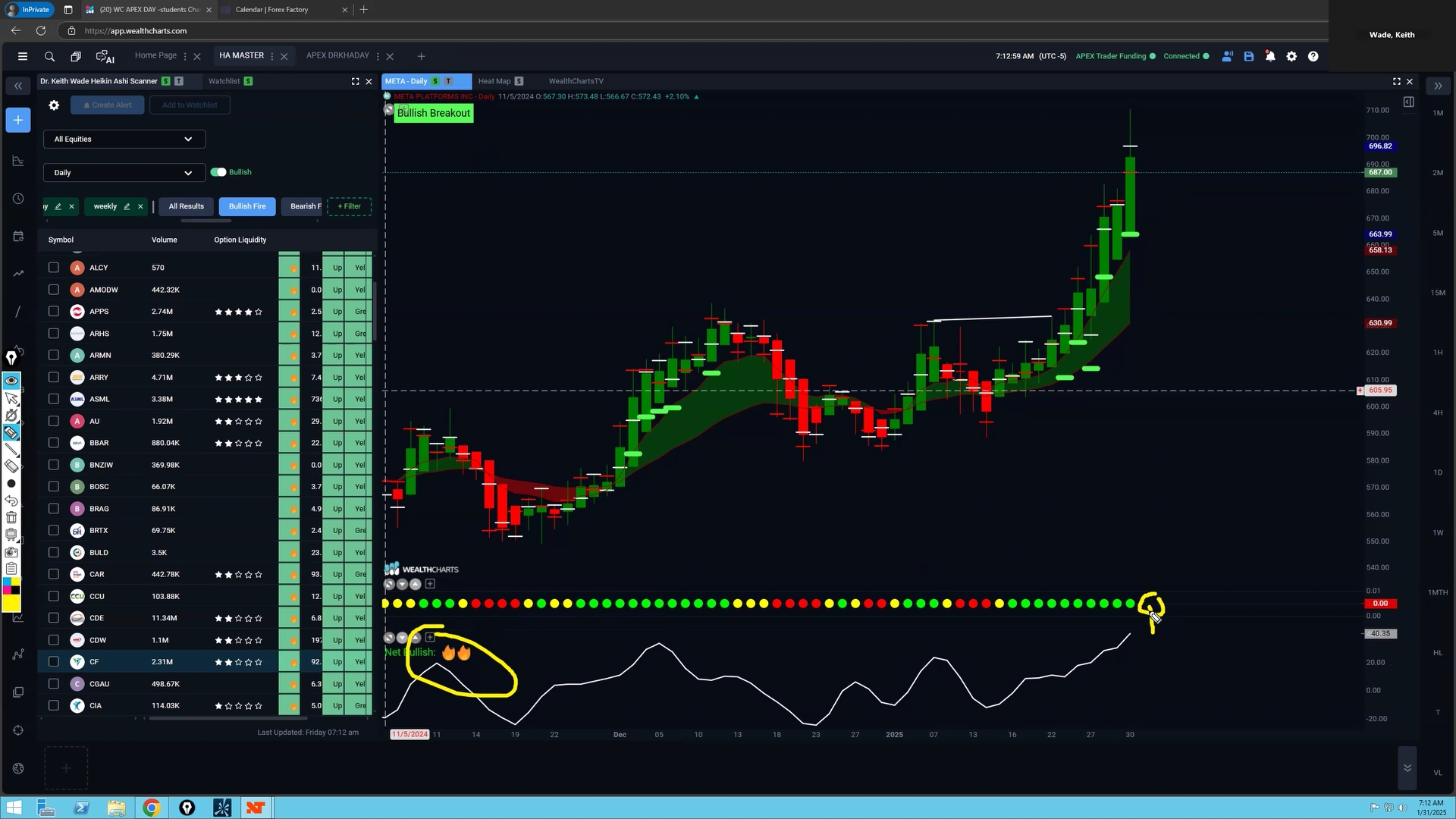1456x819 pixels.
Task: Pick the yellow color swatch
Action: click(x=11, y=604)
